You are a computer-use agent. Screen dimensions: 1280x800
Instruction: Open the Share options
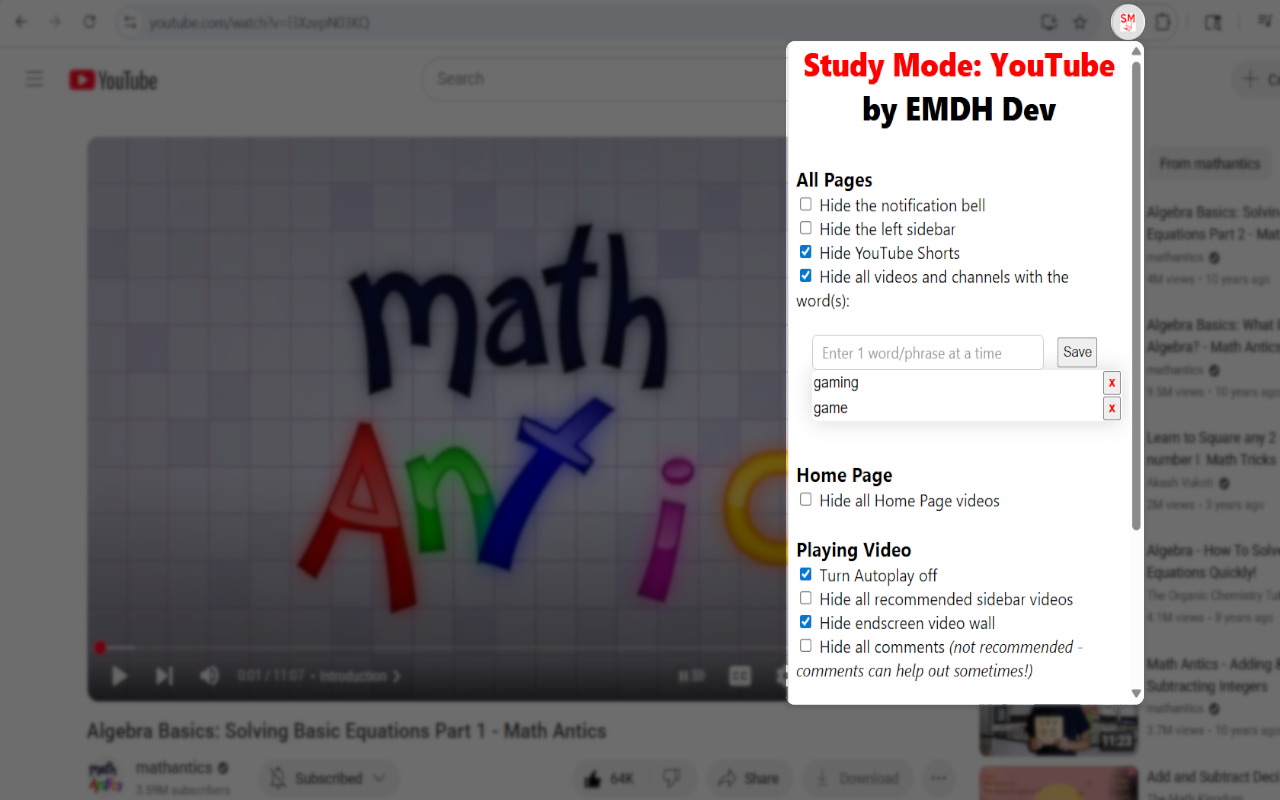(x=749, y=777)
